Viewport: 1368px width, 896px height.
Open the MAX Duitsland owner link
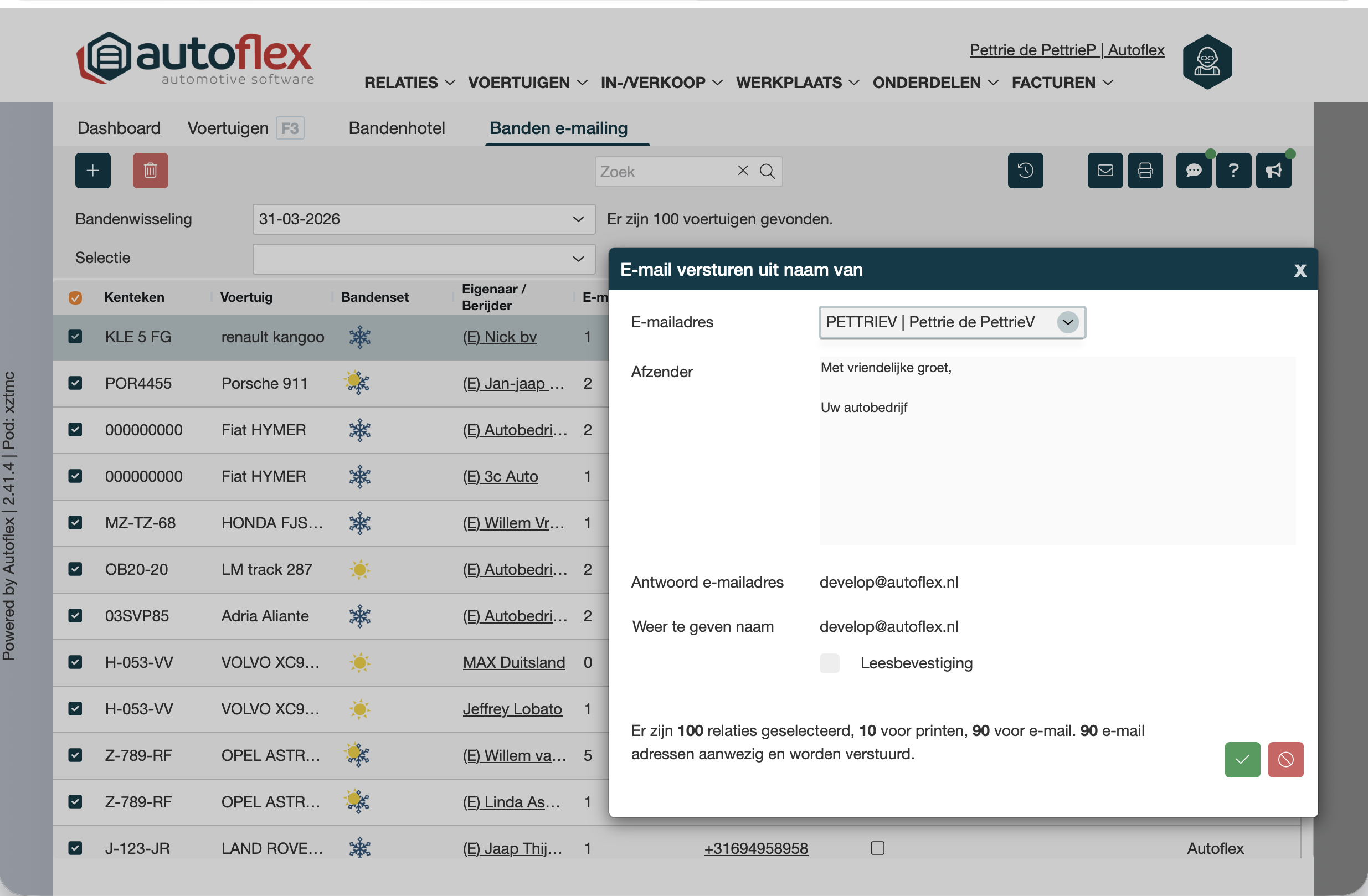(514, 663)
